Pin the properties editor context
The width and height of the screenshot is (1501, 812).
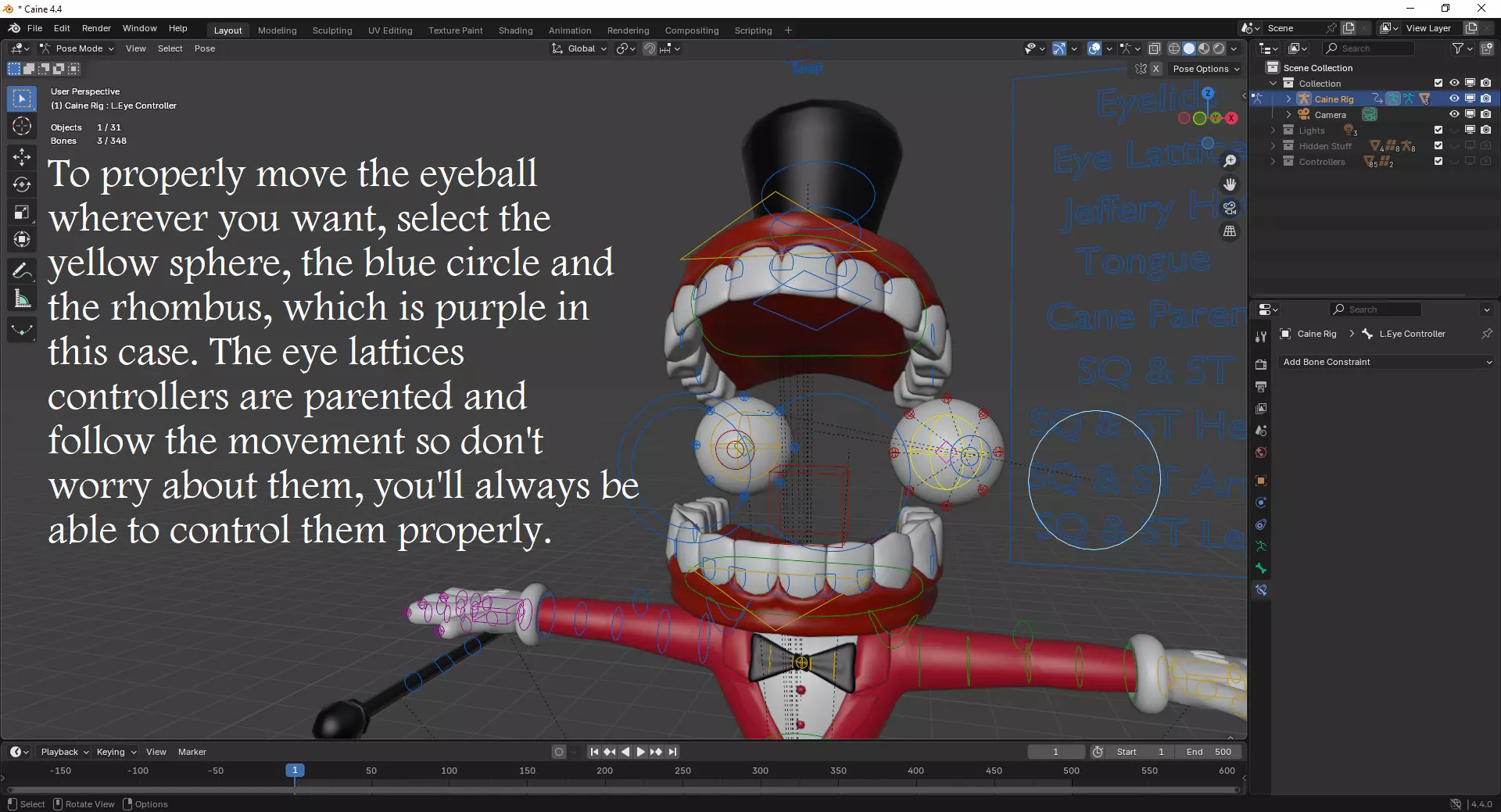[x=1486, y=334]
